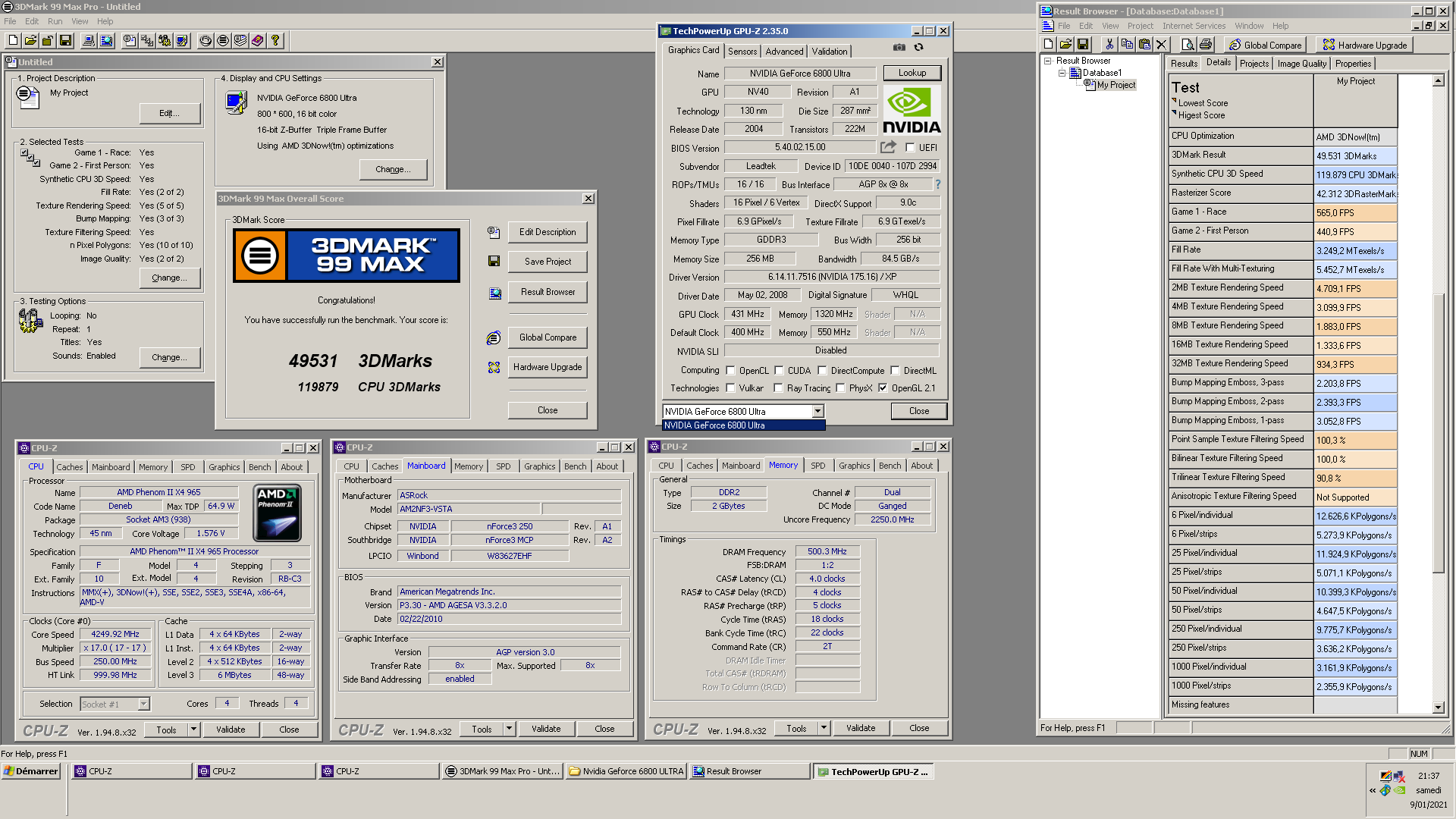Toggle the DirectCompute checkbox in GPU-Z

pyautogui.click(x=822, y=371)
